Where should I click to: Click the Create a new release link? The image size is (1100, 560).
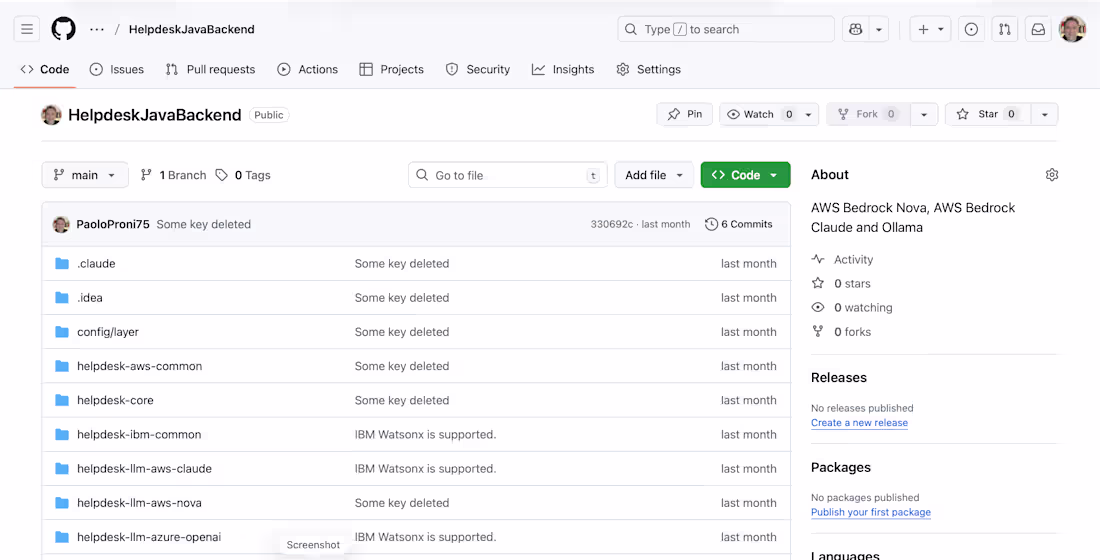tap(859, 423)
